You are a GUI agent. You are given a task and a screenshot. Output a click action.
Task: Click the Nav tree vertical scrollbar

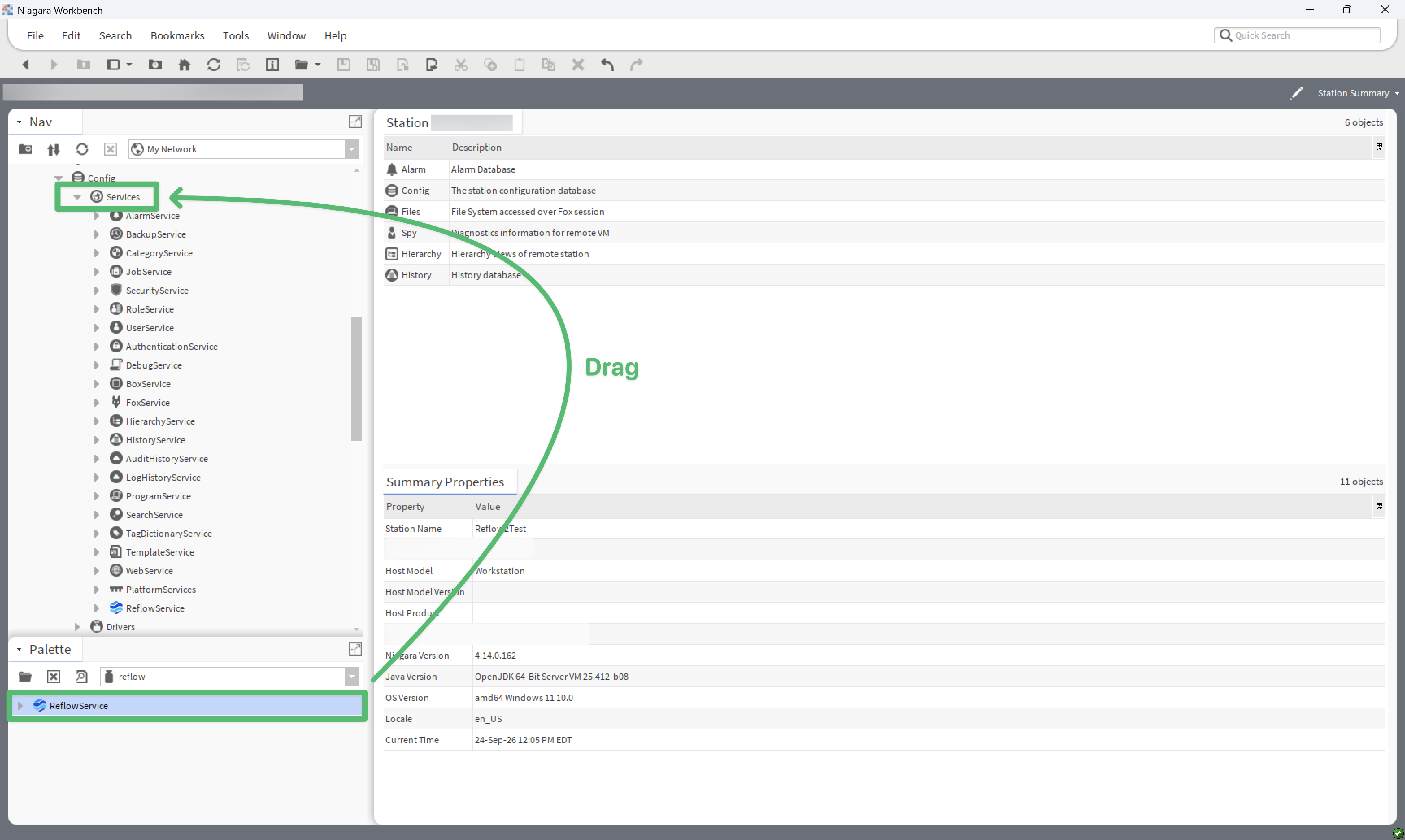(x=356, y=378)
